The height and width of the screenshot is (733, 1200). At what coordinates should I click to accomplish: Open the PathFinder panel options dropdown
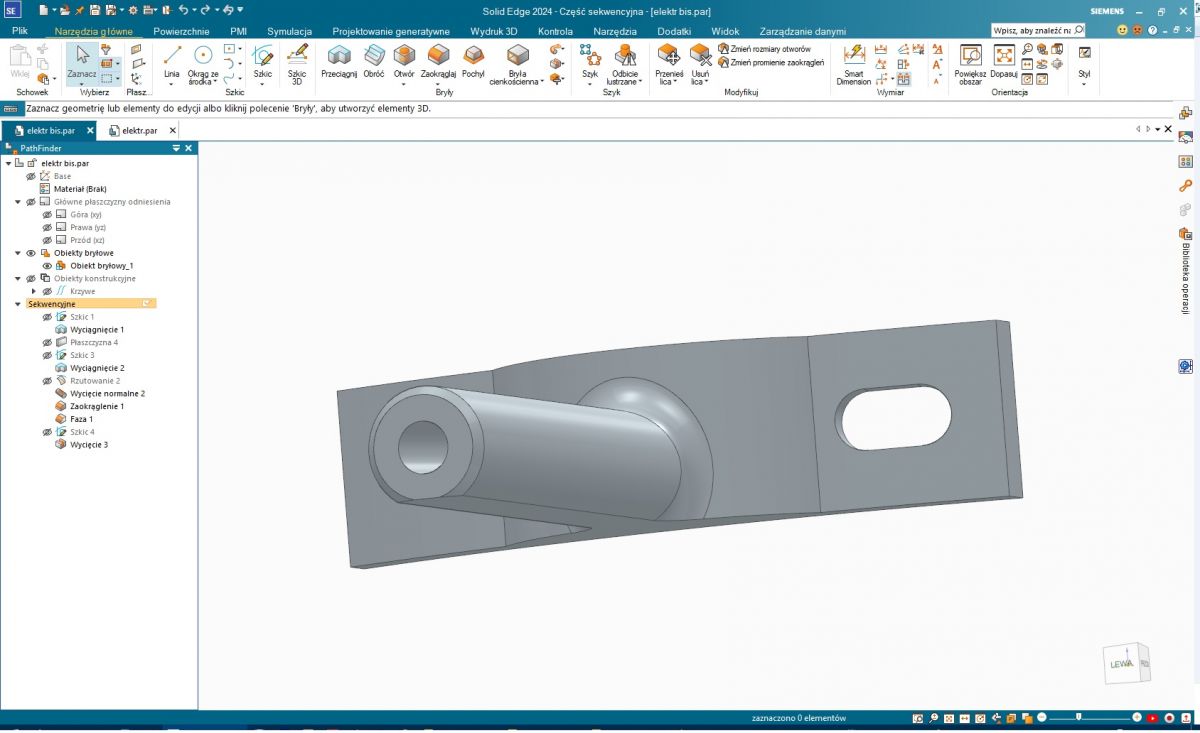(176, 148)
